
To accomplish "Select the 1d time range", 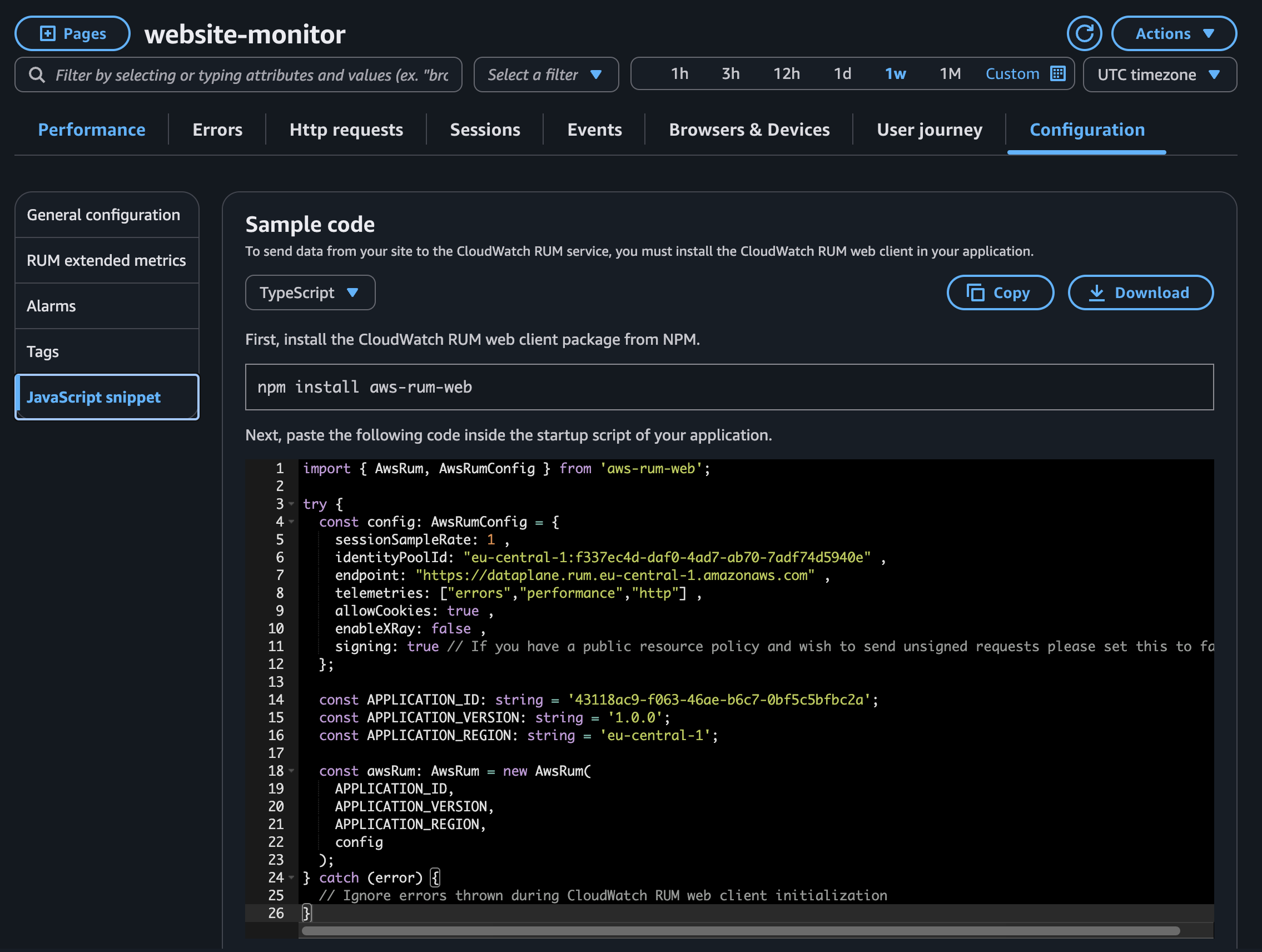I will pos(842,73).
